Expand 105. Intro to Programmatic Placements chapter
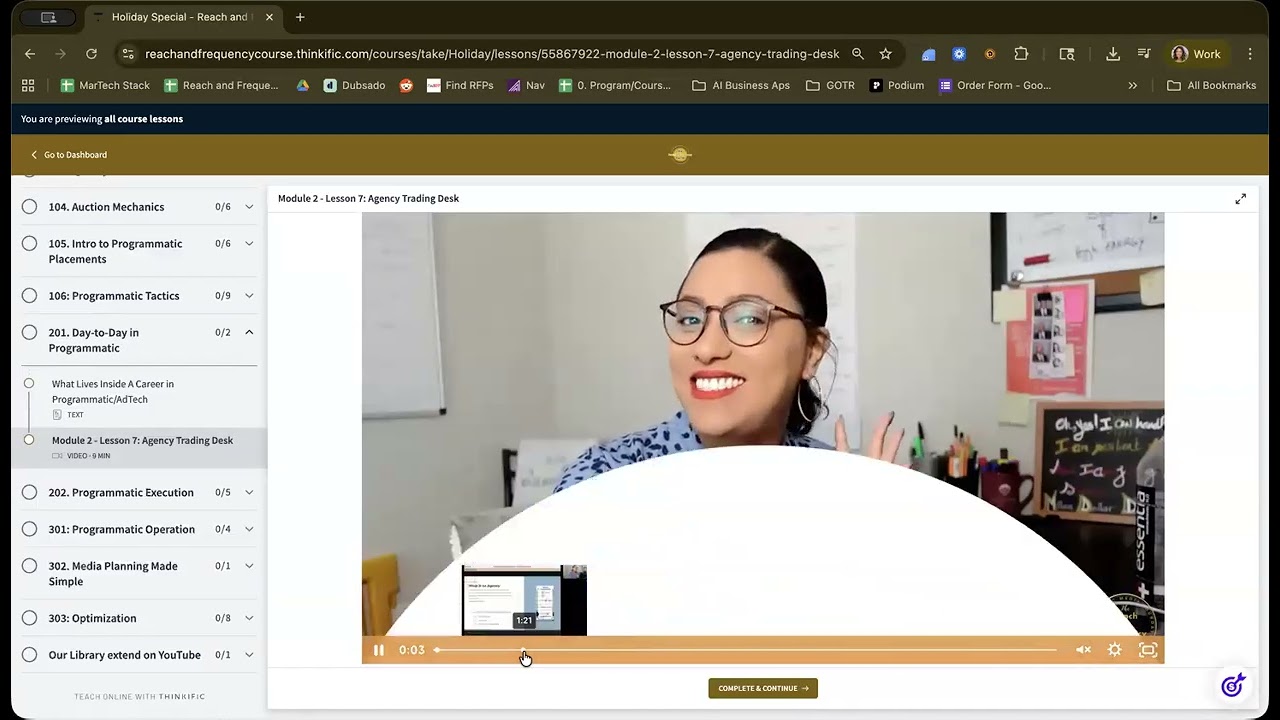 [x=249, y=244]
